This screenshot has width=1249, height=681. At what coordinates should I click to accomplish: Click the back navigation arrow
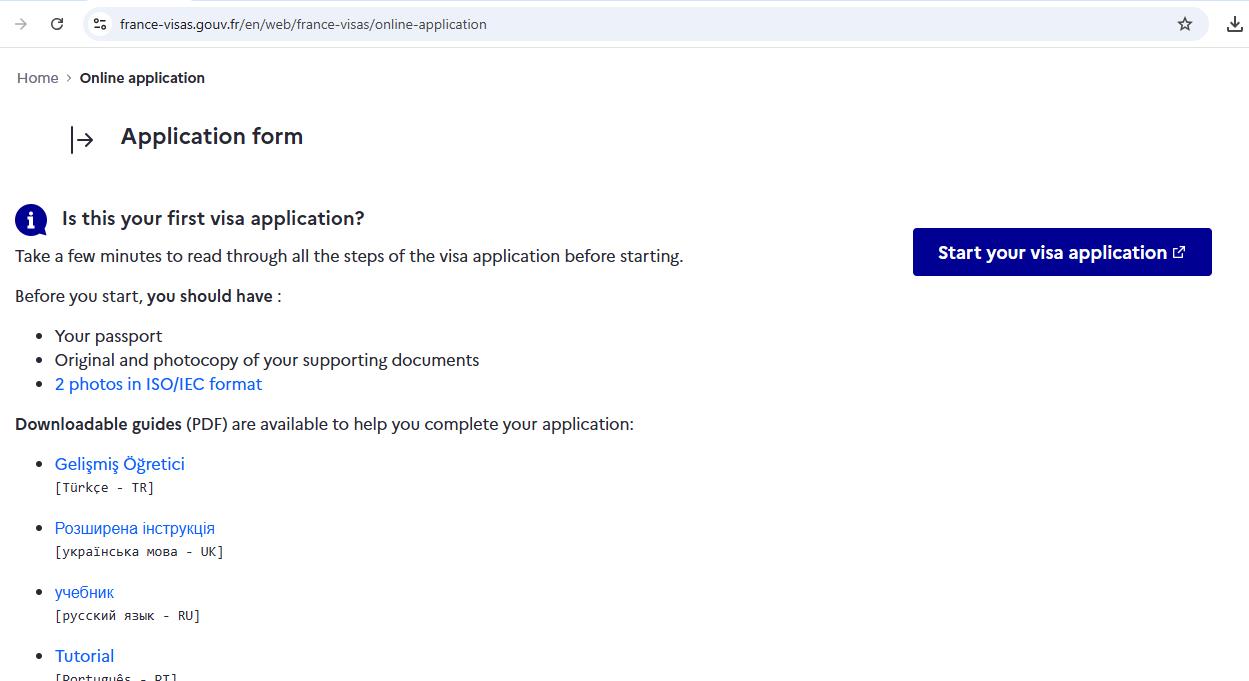point(19,23)
